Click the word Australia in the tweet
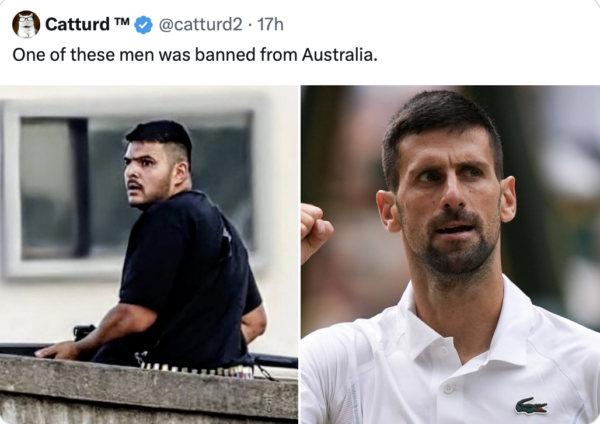 point(339,55)
